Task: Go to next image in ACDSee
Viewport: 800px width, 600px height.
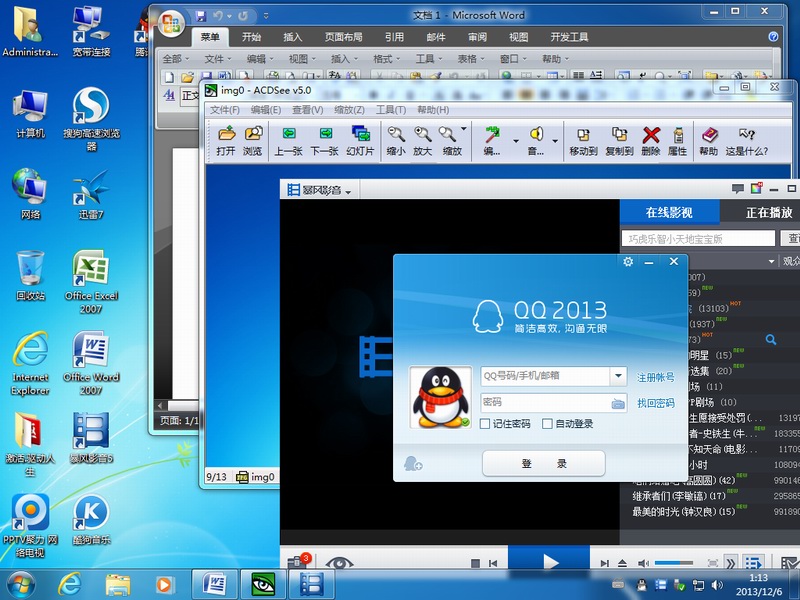Action: (324, 140)
